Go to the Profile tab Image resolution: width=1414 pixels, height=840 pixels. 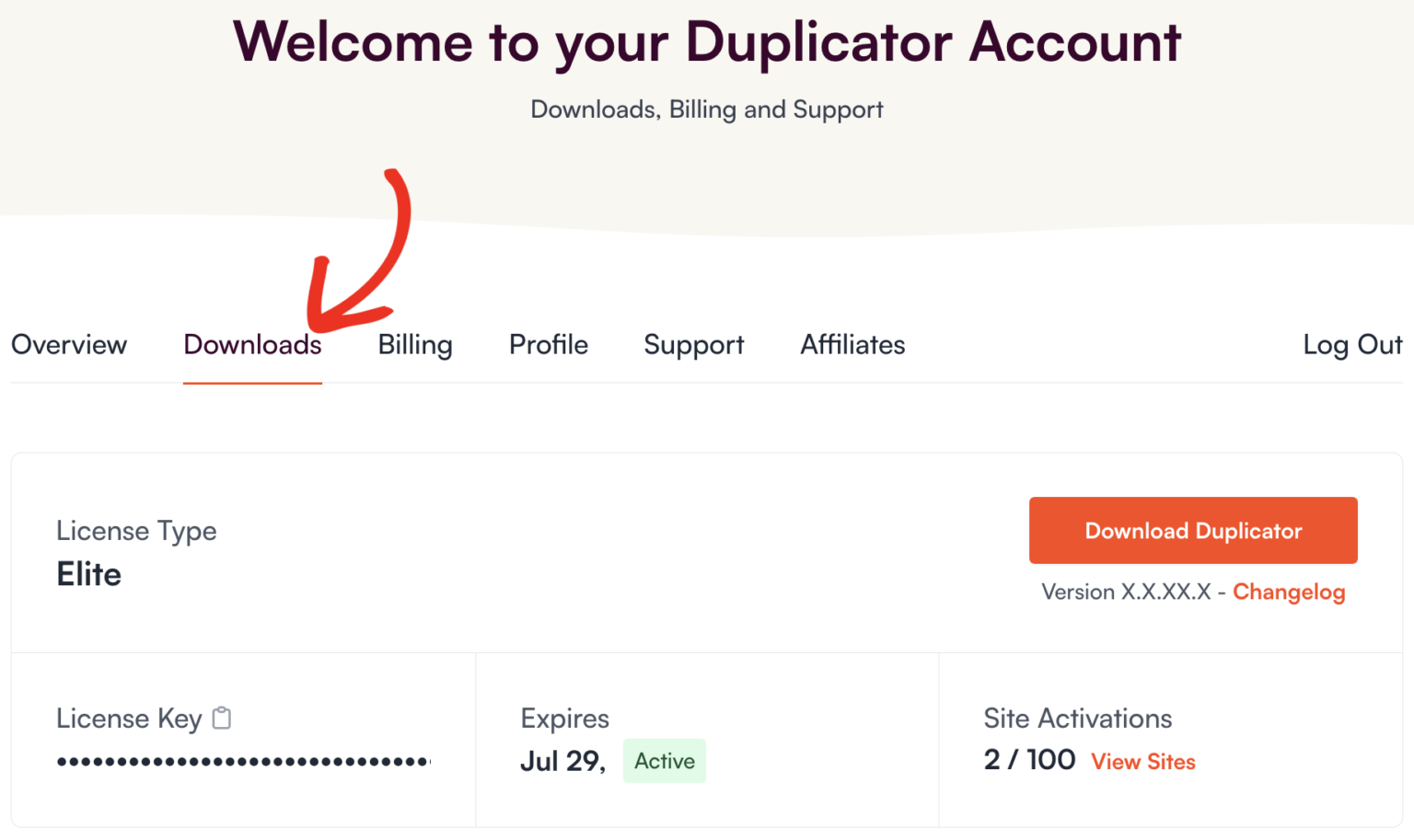point(548,345)
